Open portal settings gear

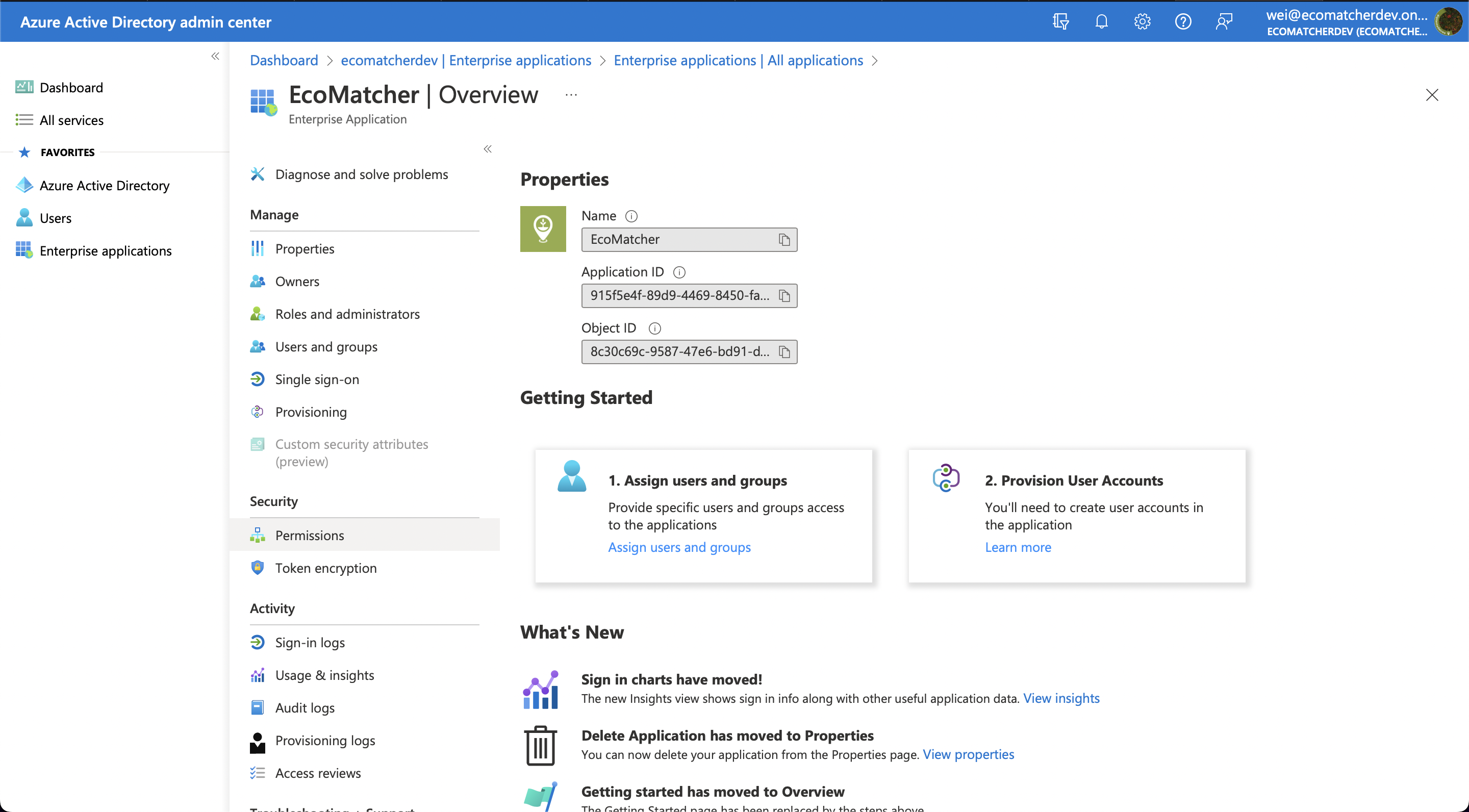[1142, 21]
